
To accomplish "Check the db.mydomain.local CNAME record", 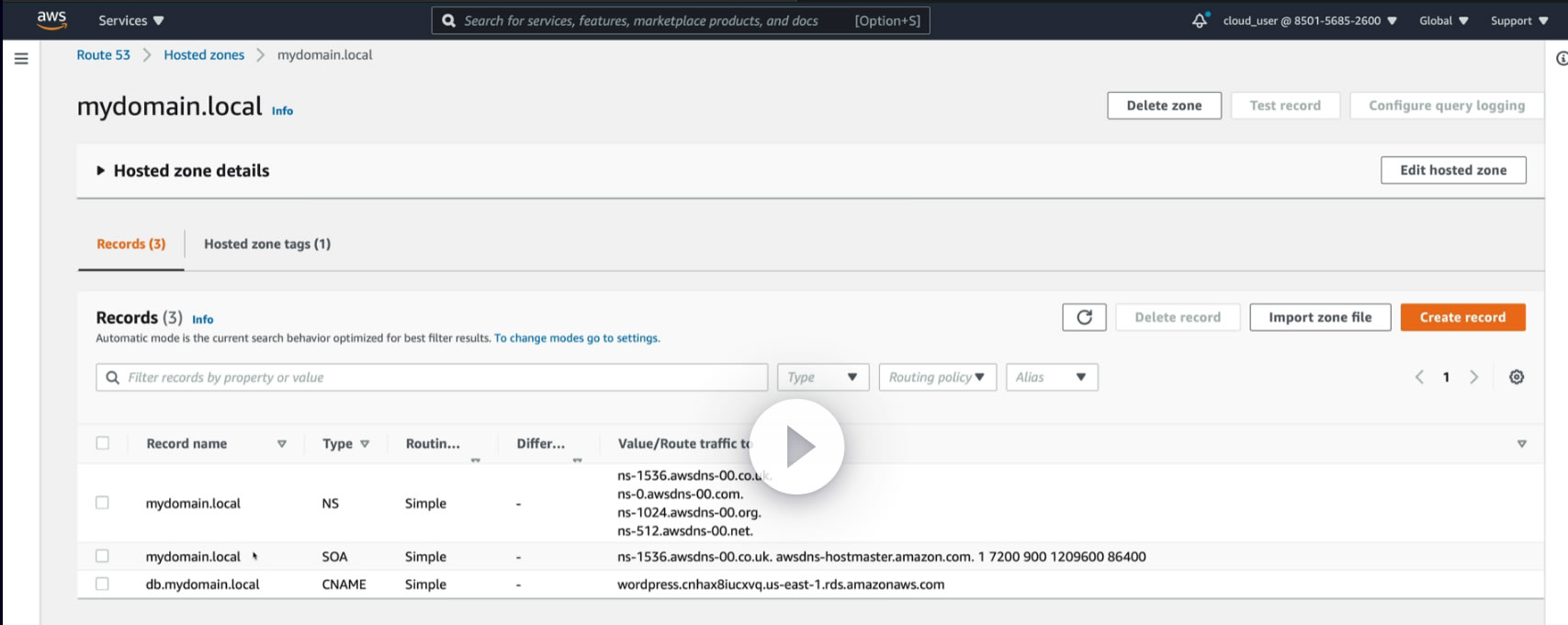I will [x=102, y=584].
